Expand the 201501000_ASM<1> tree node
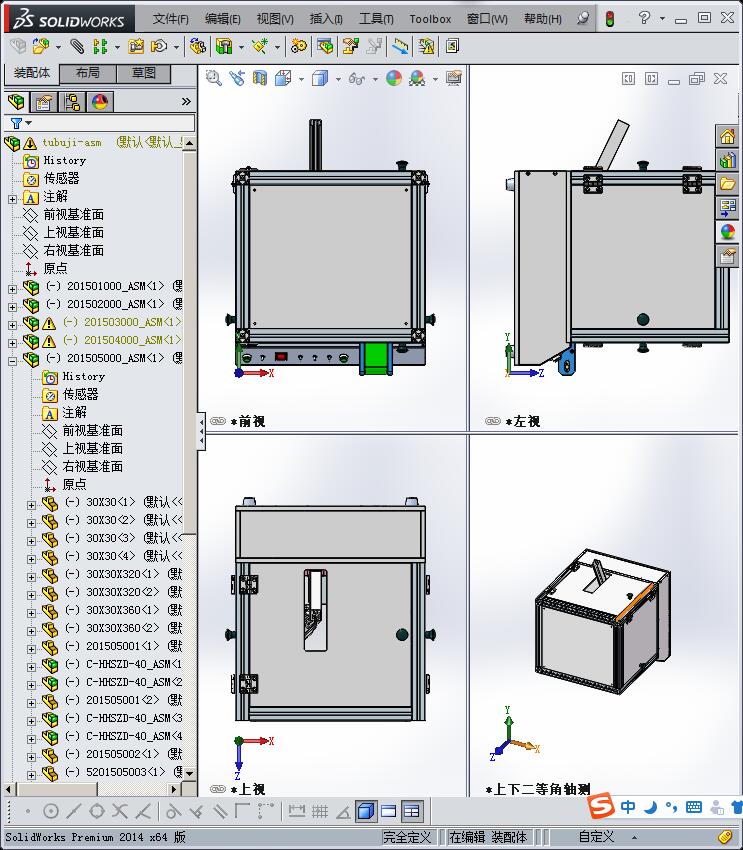Screen dimensions: 743x850 12,289
